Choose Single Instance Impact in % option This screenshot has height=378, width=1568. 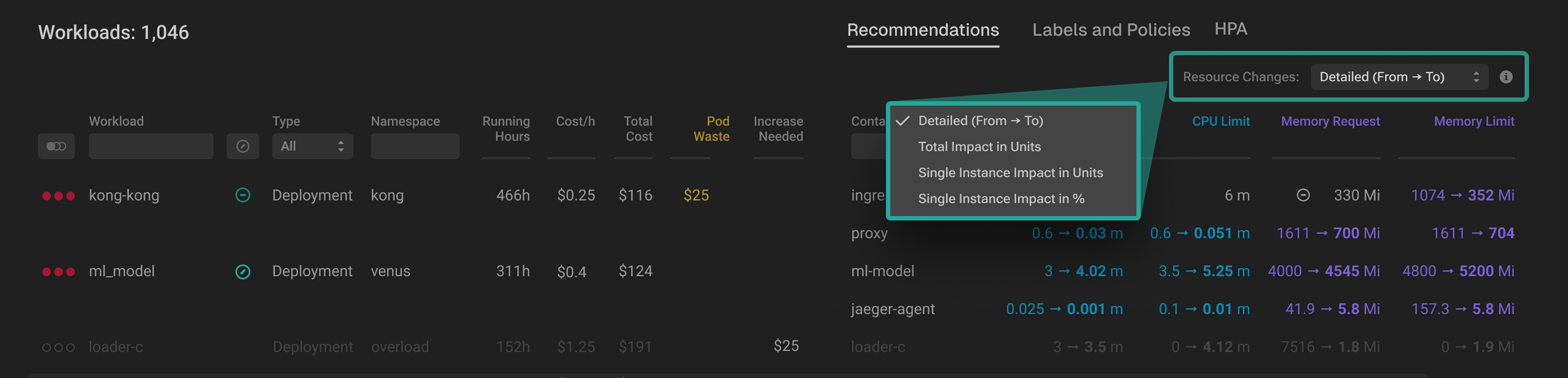pyautogui.click(x=1000, y=199)
